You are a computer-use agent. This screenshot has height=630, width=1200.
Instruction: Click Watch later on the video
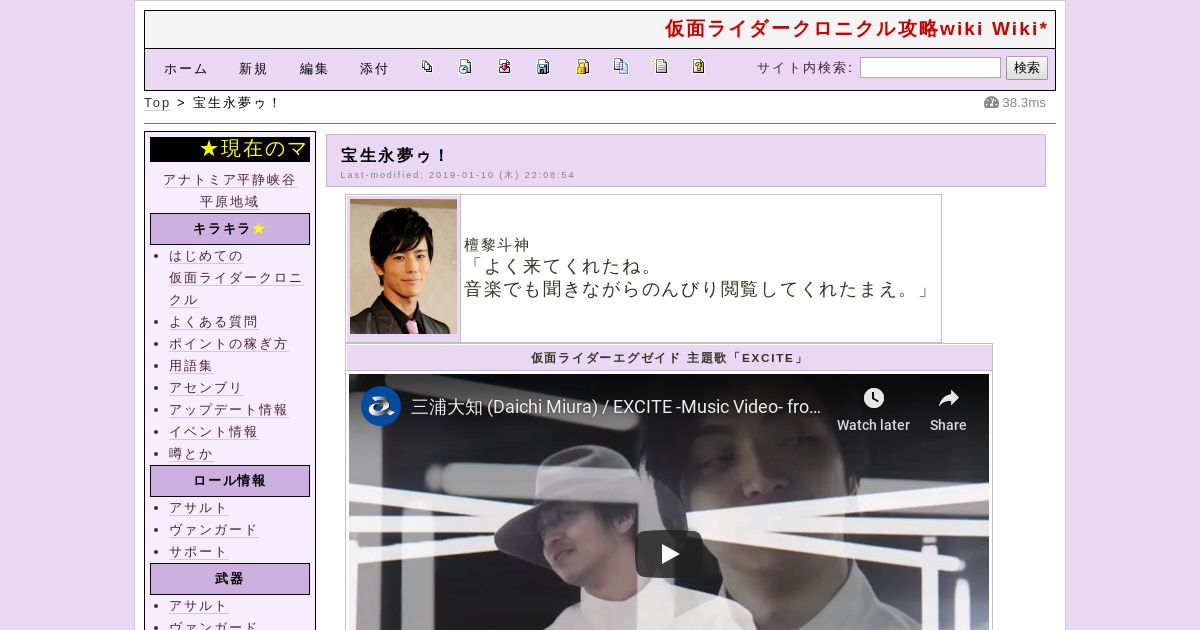click(873, 410)
